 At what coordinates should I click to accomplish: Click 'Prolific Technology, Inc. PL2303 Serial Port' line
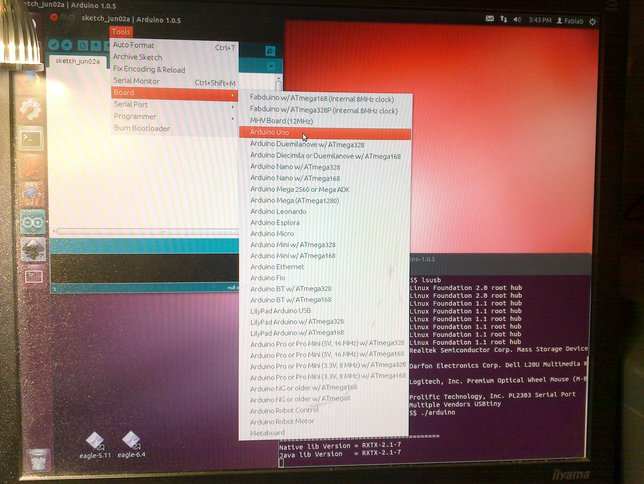pos(492,396)
